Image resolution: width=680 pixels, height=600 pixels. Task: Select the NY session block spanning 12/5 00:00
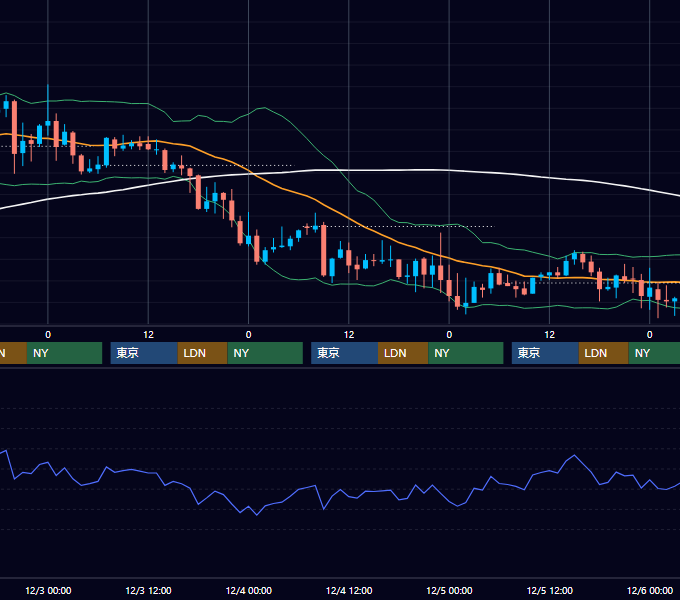click(x=466, y=353)
